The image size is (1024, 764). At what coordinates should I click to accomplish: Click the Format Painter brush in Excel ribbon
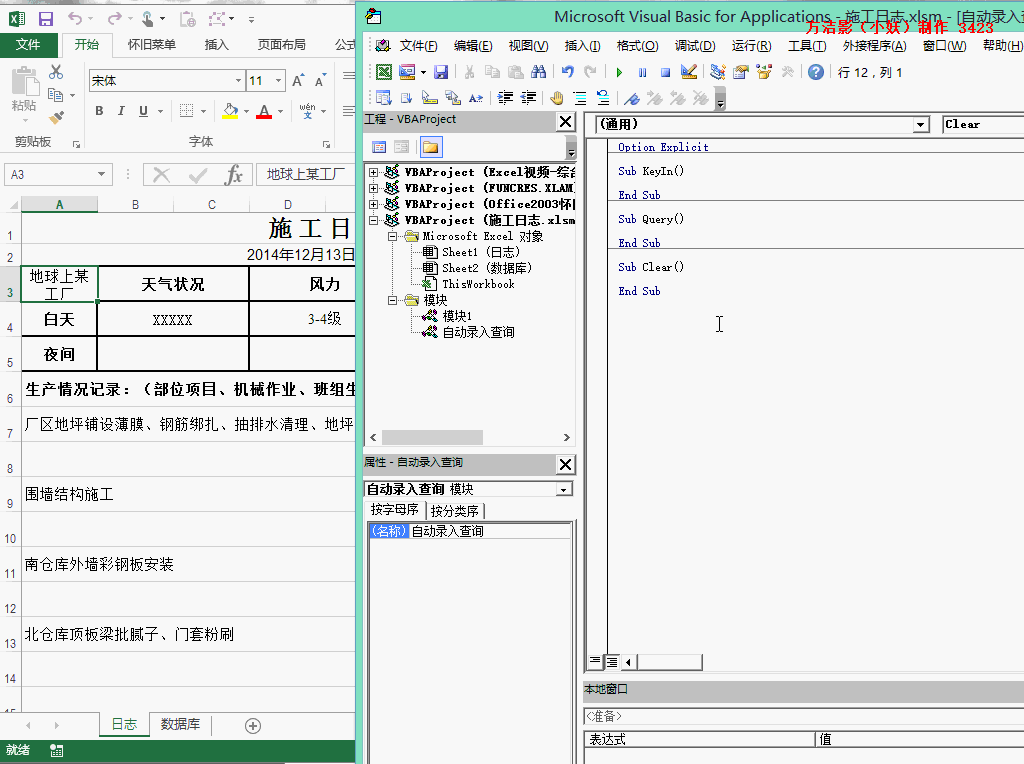pyautogui.click(x=56, y=118)
